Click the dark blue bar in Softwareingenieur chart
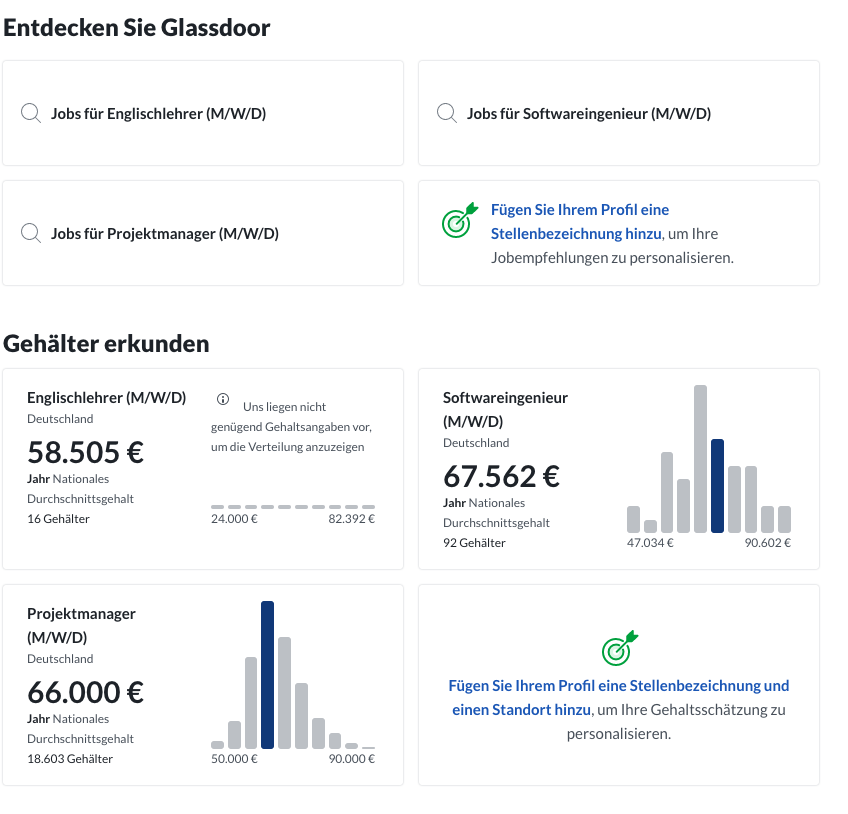This screenshot has height=814, width=848. [717, 486]
